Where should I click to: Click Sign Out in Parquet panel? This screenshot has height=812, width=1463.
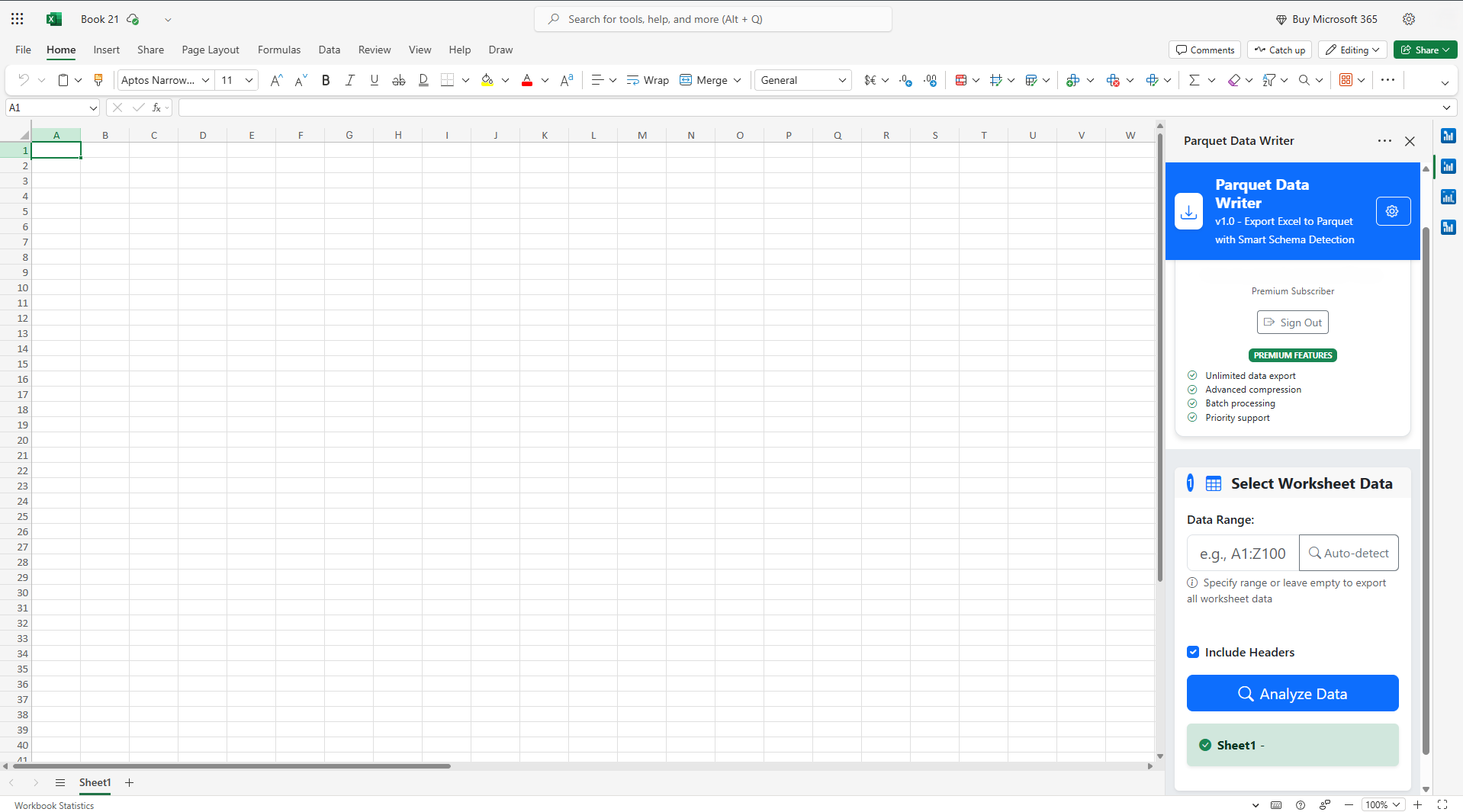coord(1292,323)
